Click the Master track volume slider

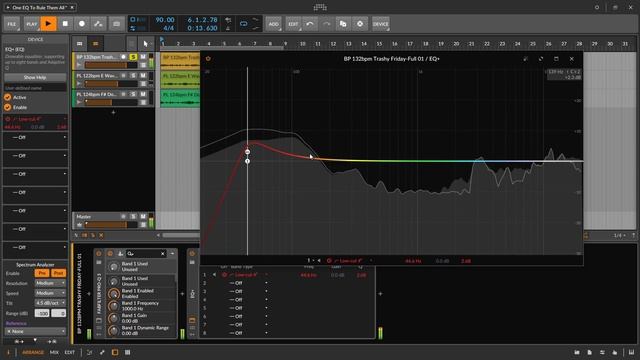pos(111,224)
